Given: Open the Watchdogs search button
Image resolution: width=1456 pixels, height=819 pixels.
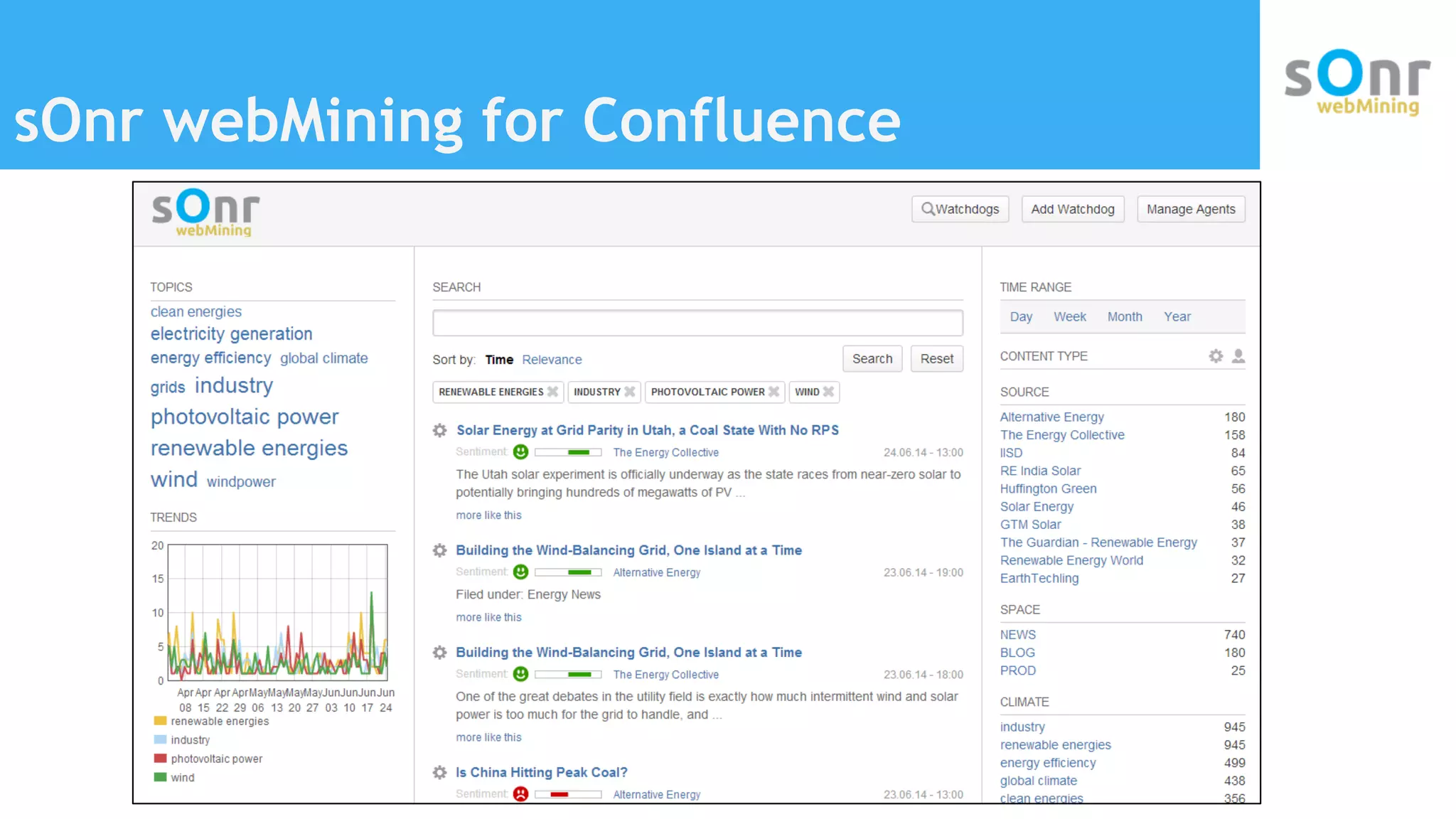Looking at the screenshot, I should (x=960, y=209).
